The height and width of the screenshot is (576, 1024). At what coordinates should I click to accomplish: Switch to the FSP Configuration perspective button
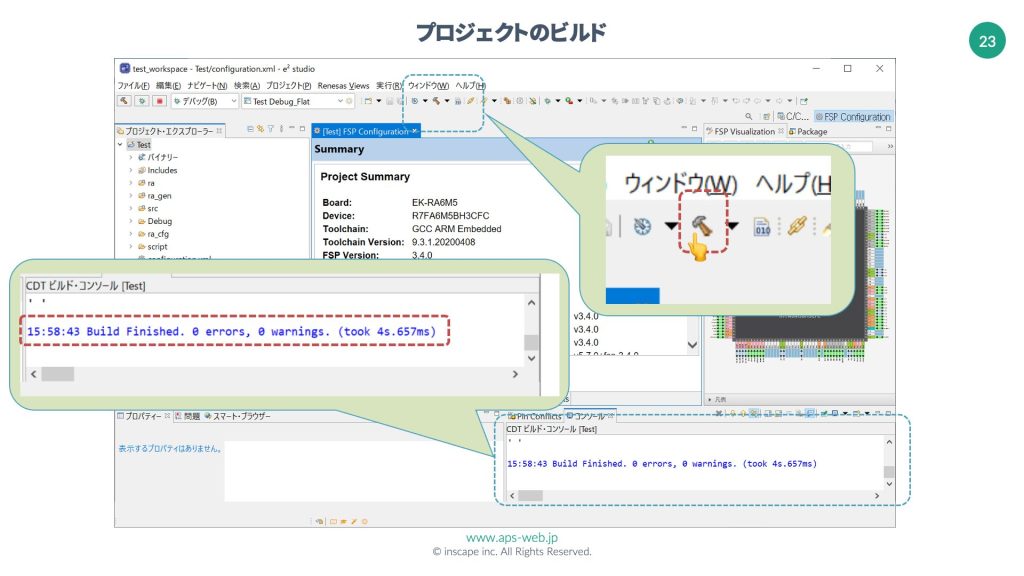tap(853, 117)
